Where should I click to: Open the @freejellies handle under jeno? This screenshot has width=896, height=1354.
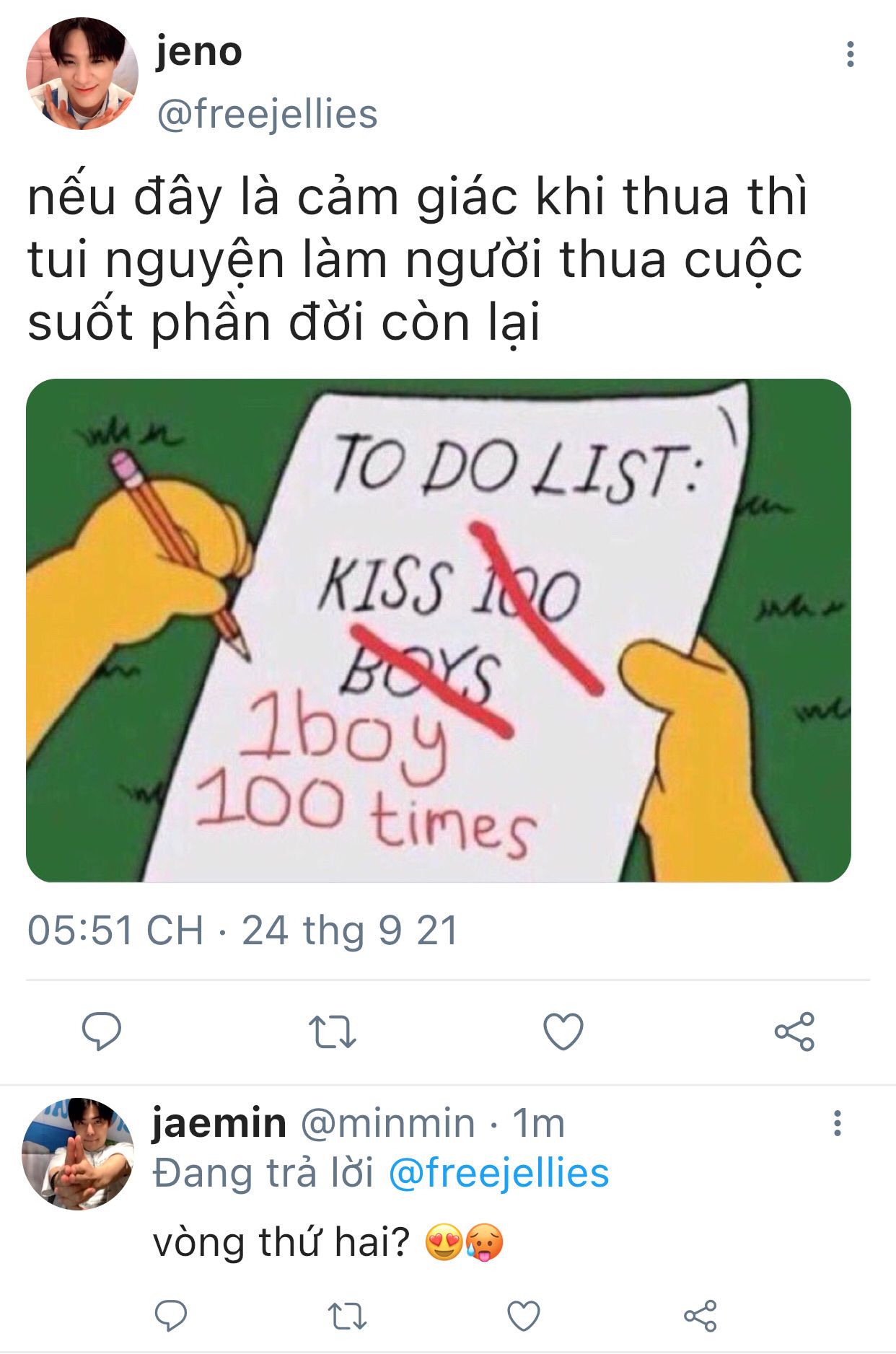coord(267,115)
